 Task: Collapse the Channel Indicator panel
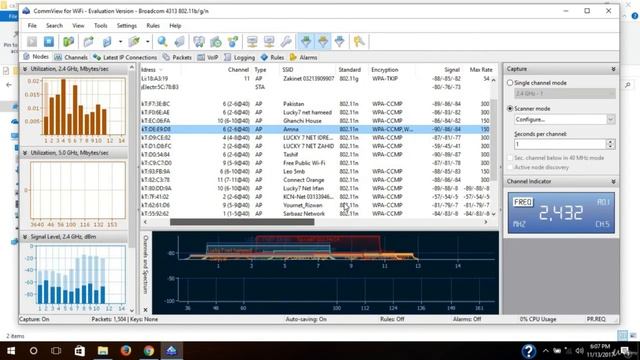pyautogui.click(x=613, y=181)
